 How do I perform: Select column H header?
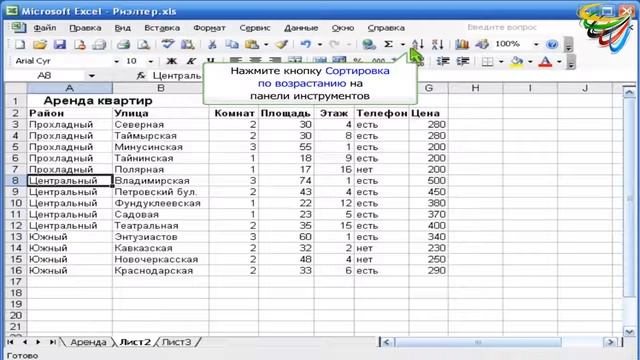(x=476, y=88)
